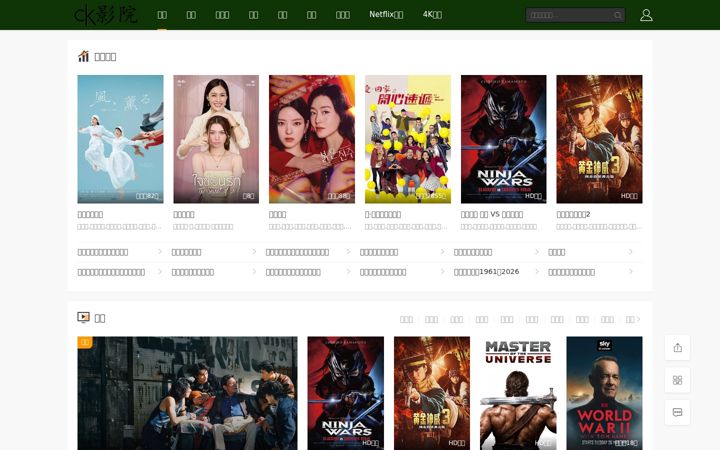Click the title ending in 2 under 黃金神威
The width and height of the screenshot is (720, 450).
tap(573, 214)
